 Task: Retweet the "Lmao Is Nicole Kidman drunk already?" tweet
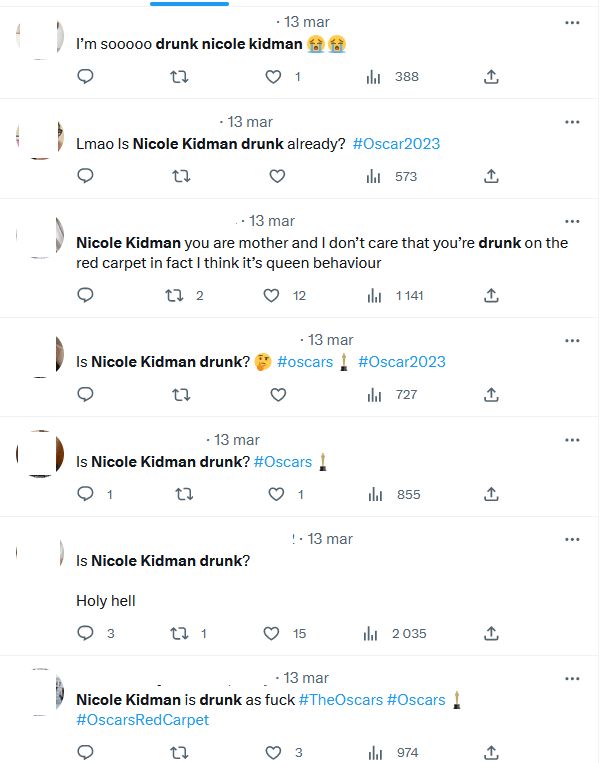coord(181,176)
